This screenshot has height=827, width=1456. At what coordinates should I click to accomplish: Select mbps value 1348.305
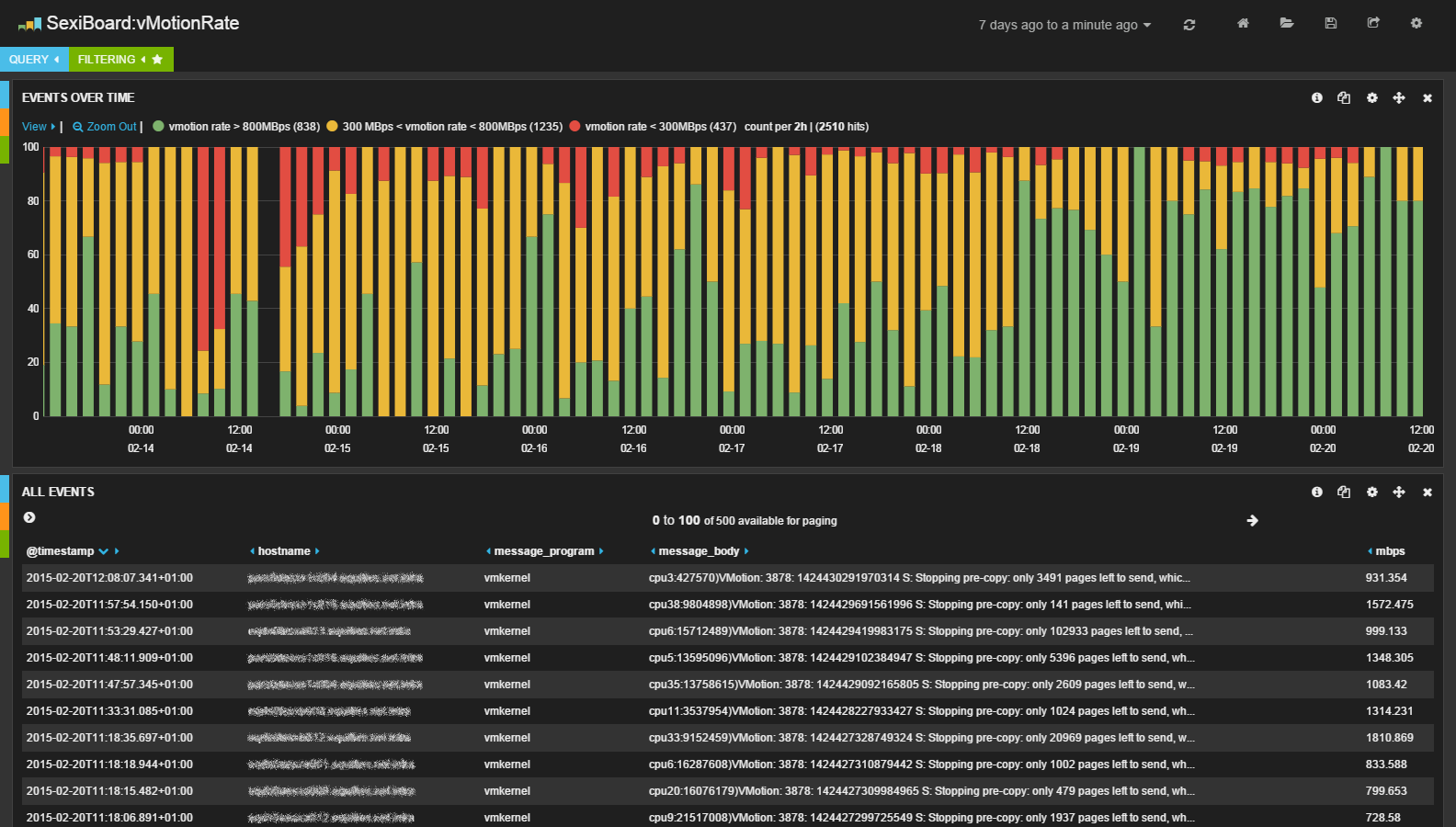pos(1389,658)
